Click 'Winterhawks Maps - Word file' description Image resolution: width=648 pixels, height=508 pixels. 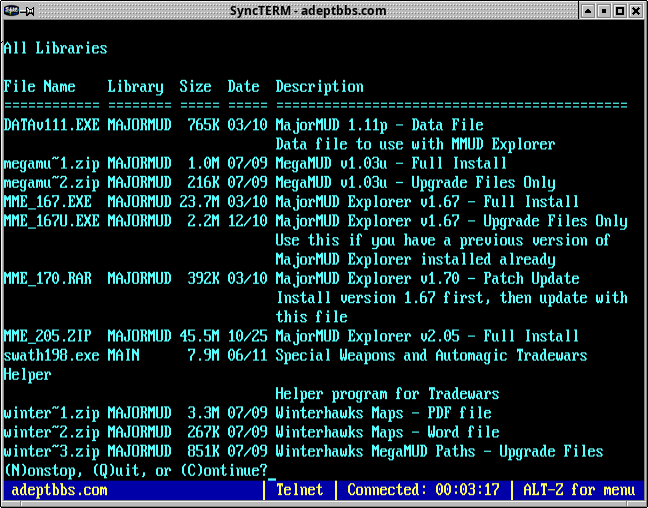pyautogui.click(x=387, y=432)
